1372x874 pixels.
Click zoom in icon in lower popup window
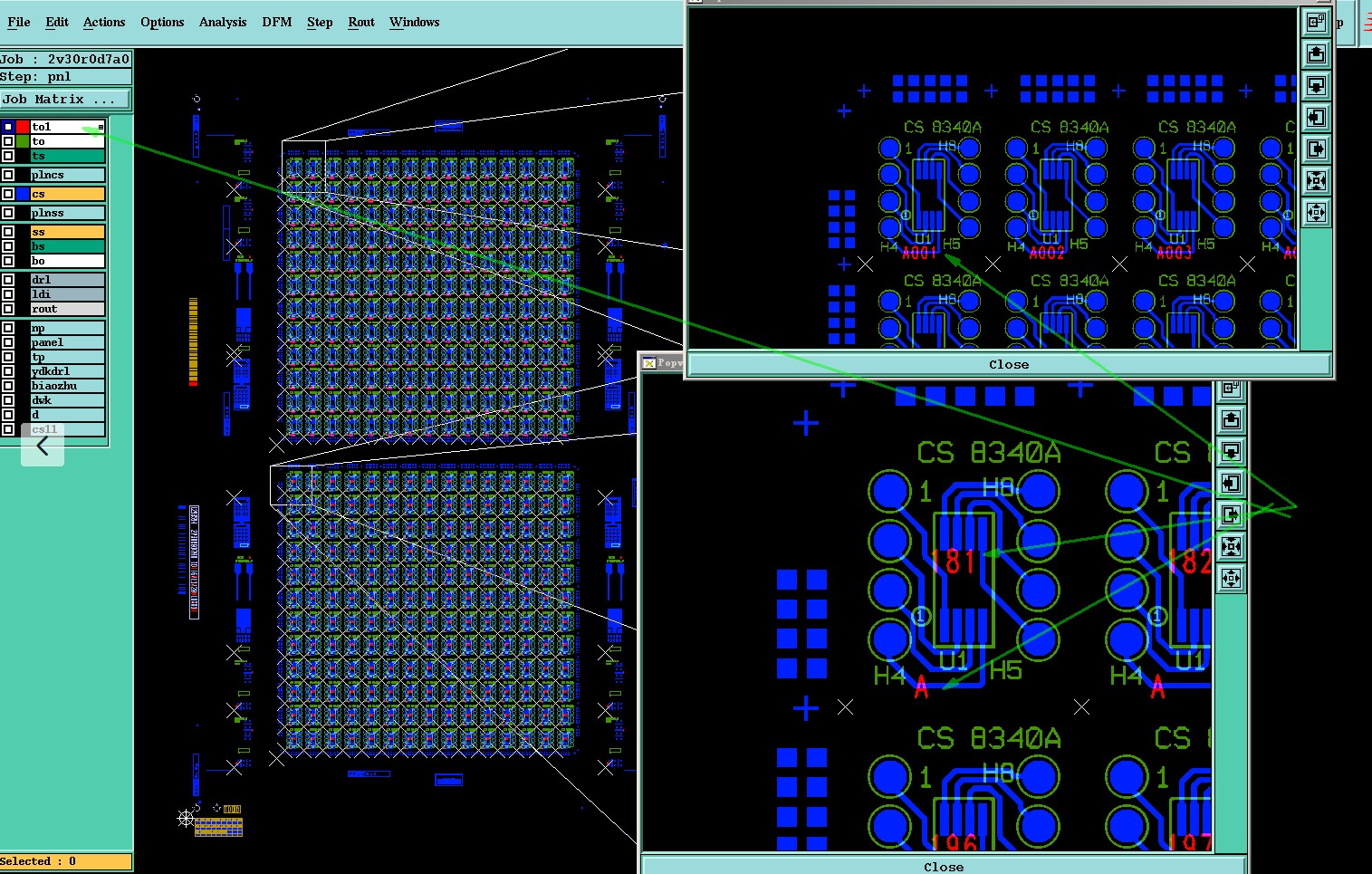point(1231,547)
